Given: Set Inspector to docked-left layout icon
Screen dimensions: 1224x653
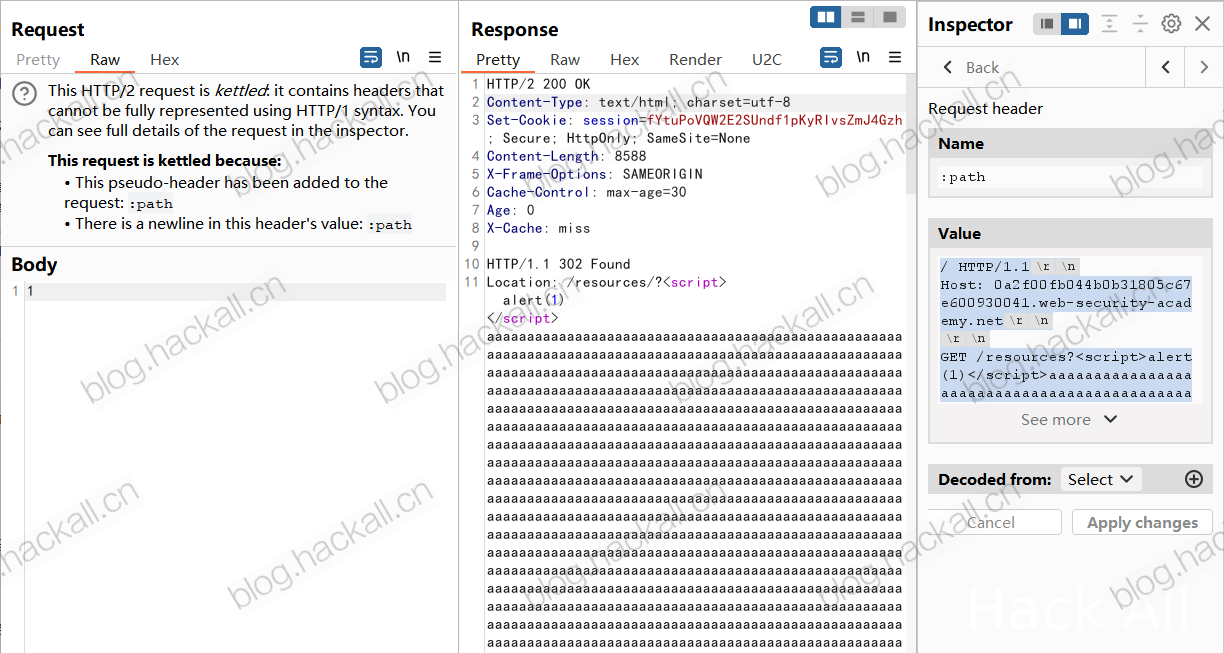Looking at the screenshot, I should (x=1047, y=24).
